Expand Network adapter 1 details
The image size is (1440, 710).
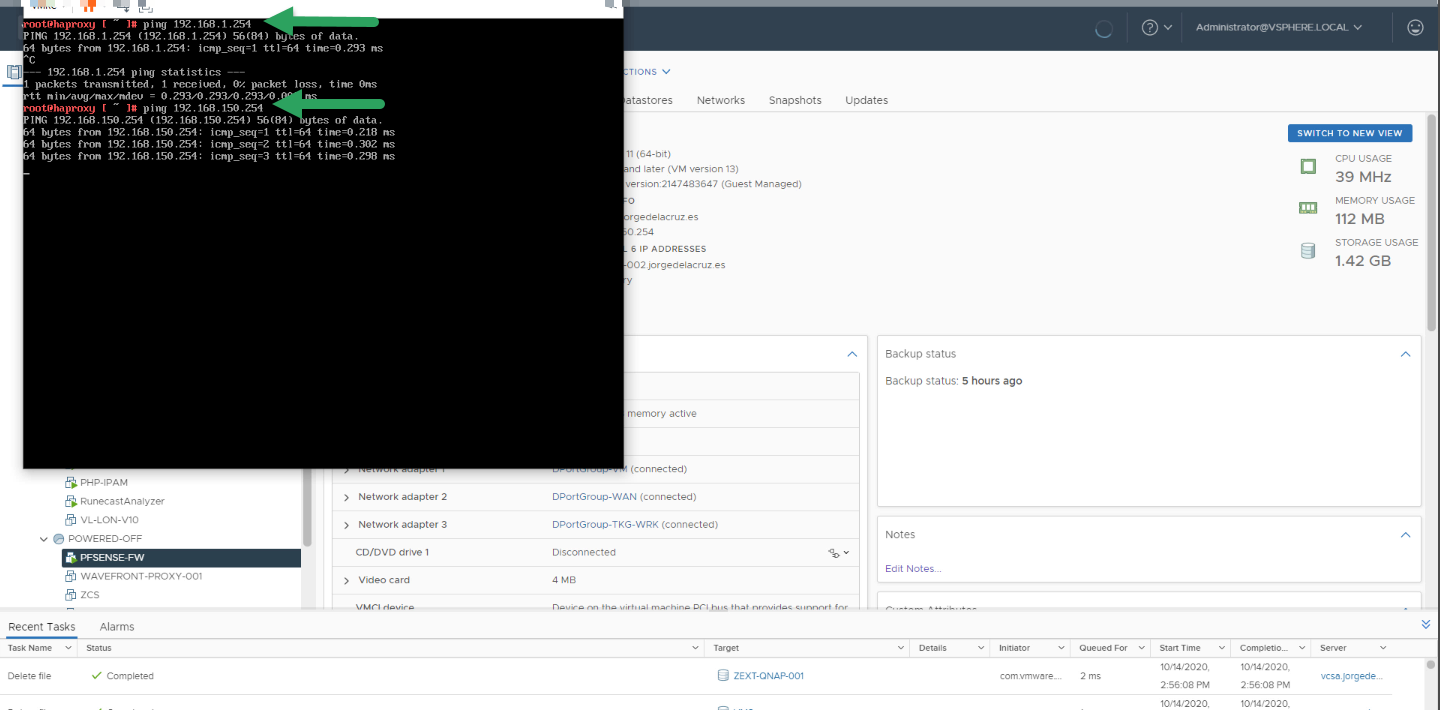click(347, 469)
